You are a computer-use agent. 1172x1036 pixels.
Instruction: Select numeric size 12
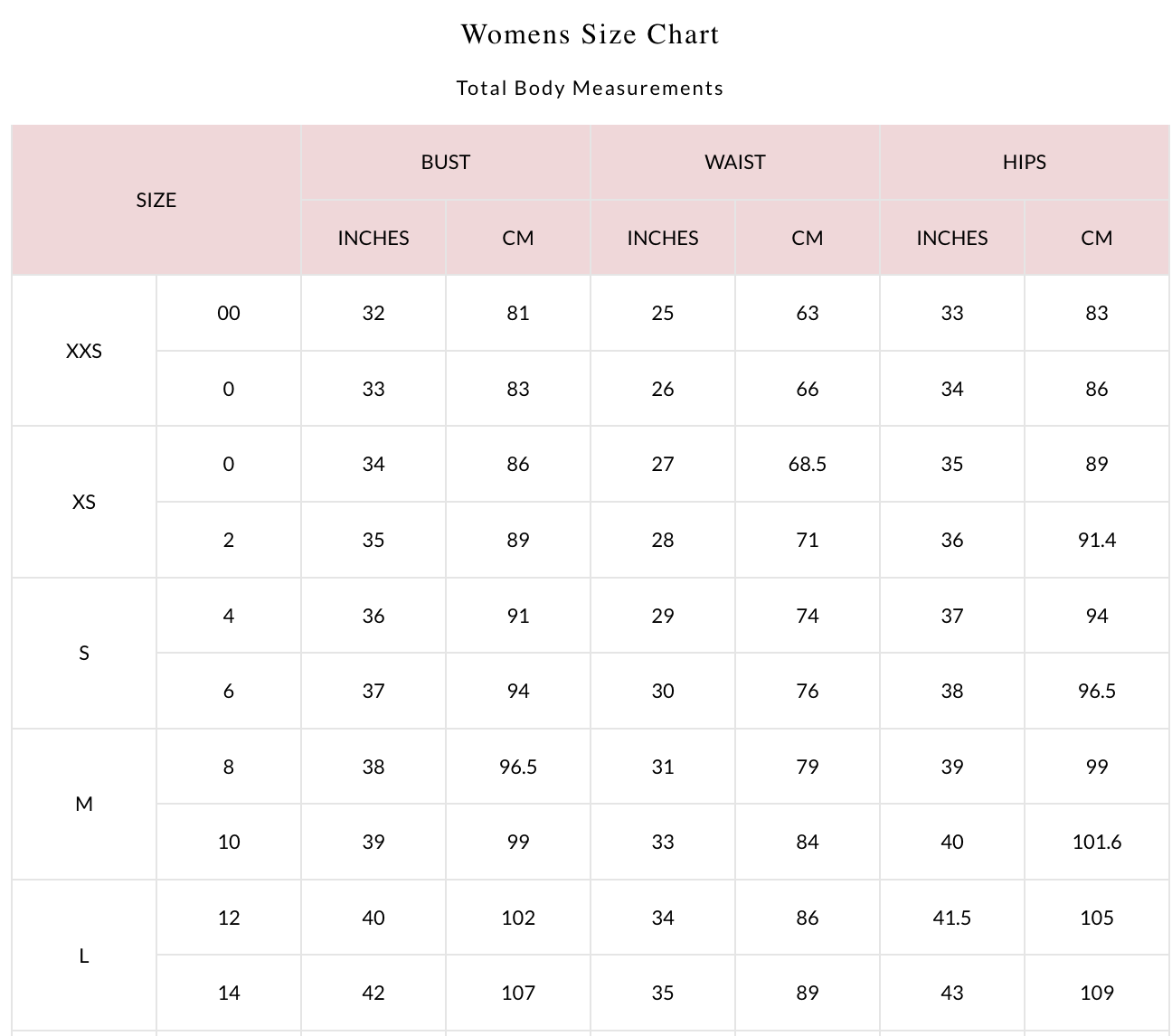229,918
